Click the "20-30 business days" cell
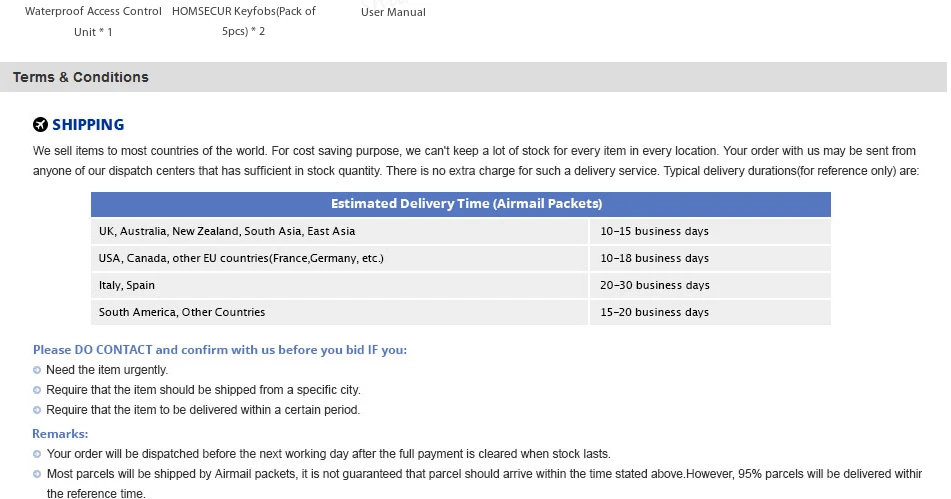 tap(654, 285)
